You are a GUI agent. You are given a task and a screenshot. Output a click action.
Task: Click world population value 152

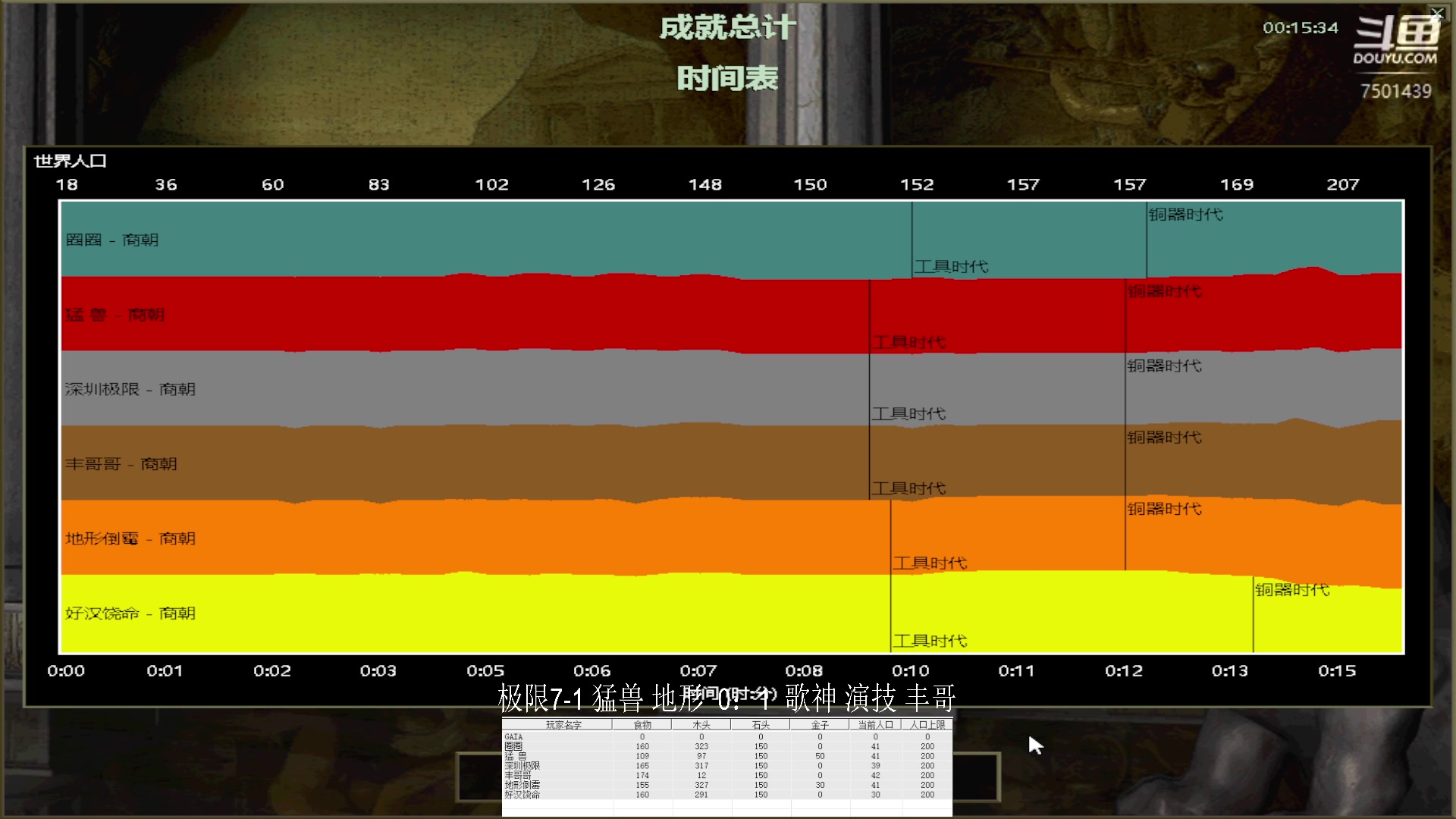click(x=918, y=184)
